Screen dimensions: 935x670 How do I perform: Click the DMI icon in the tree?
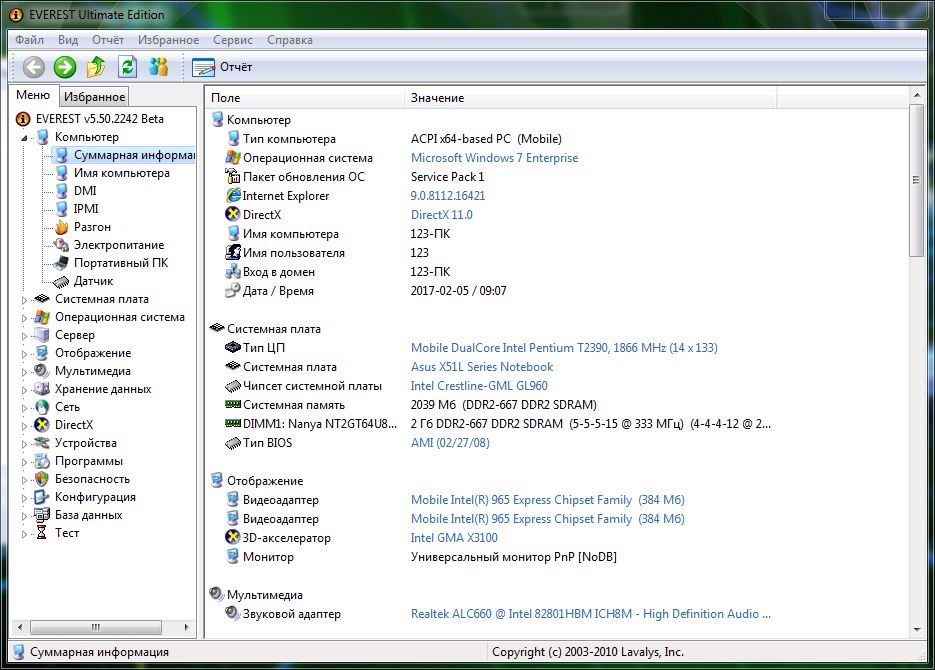(x=61, y=191)
